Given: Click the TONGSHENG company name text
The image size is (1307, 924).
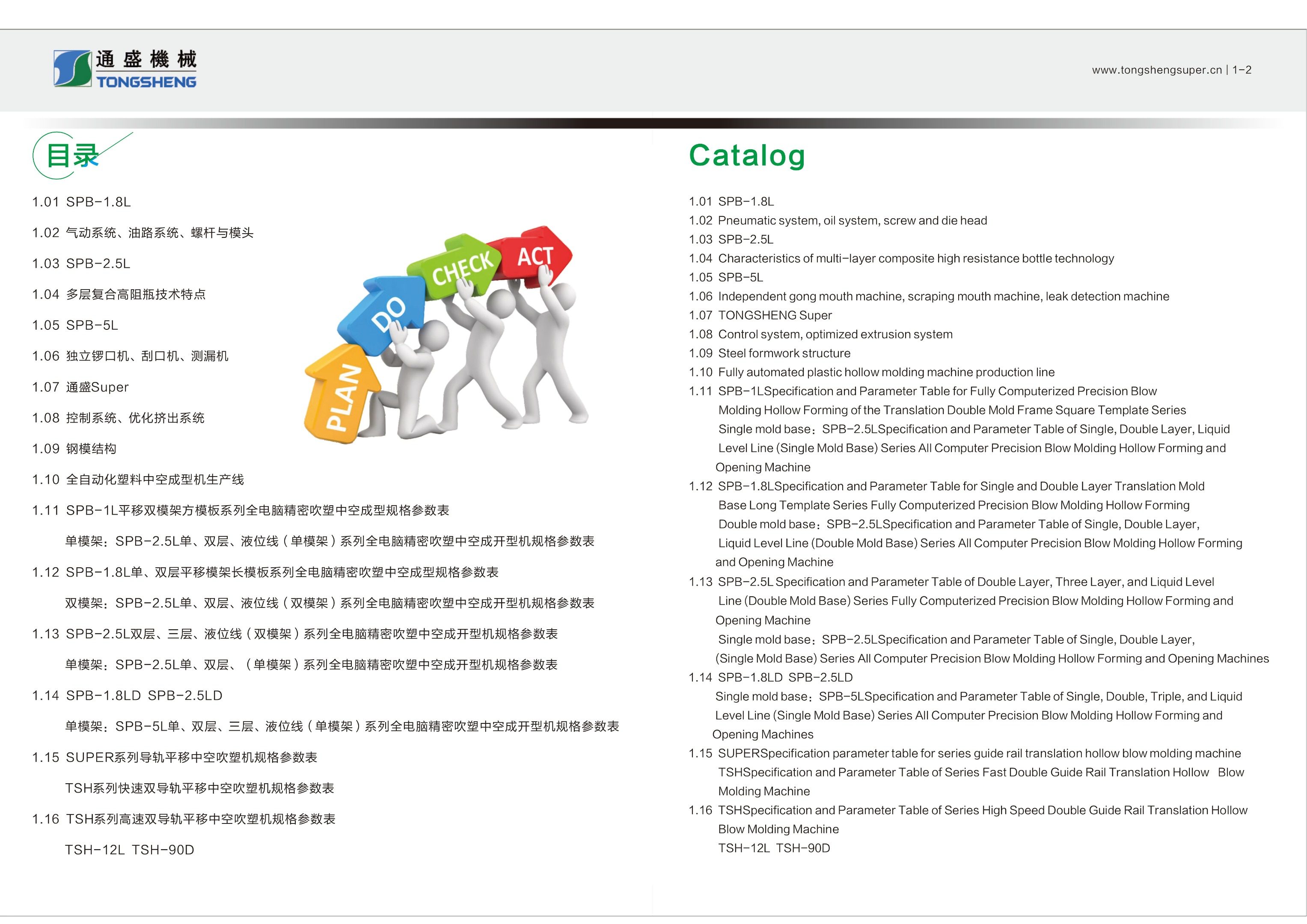Looking at the screenshot, I should [x=146, y=82].
